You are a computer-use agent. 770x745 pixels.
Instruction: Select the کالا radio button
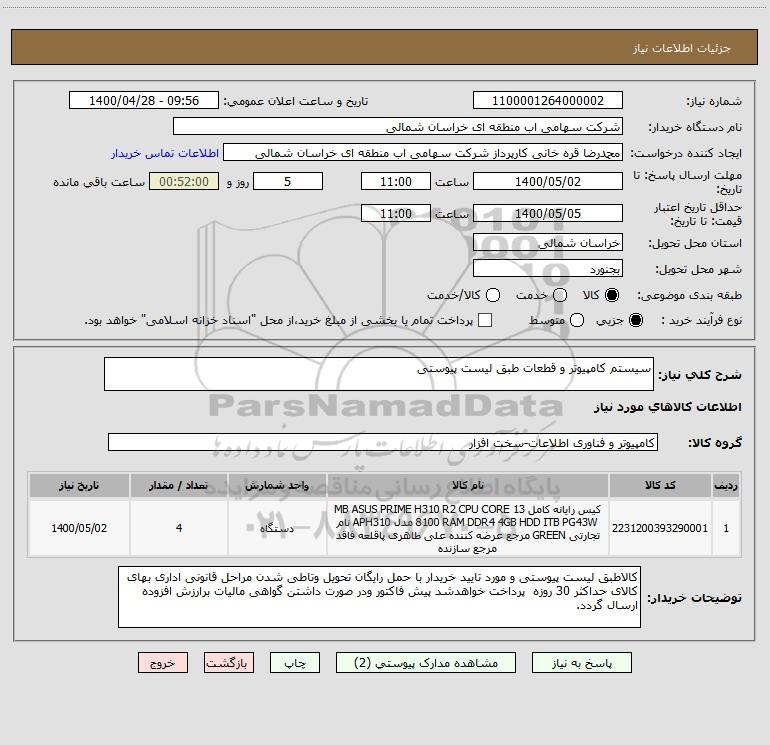612,295
